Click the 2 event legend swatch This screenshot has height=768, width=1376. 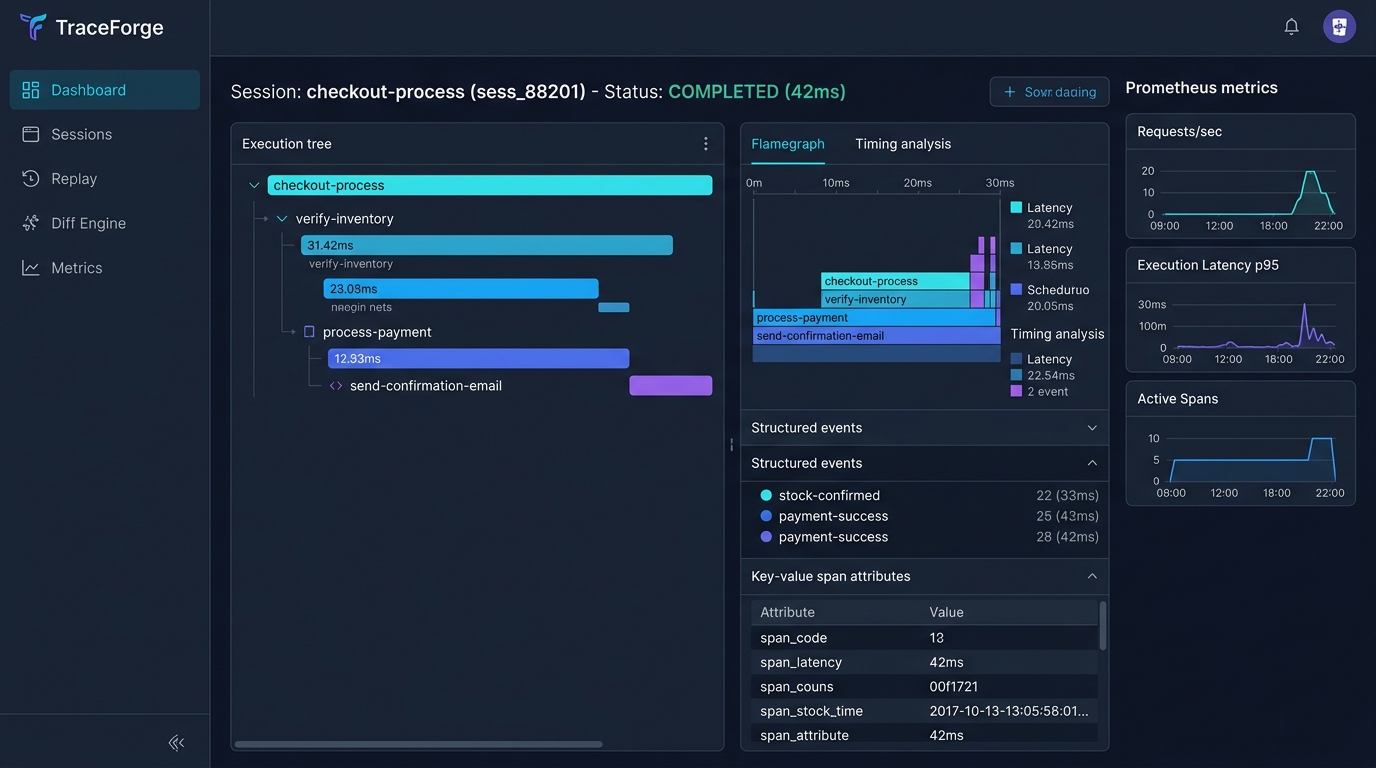click(x=1016, y=391)
